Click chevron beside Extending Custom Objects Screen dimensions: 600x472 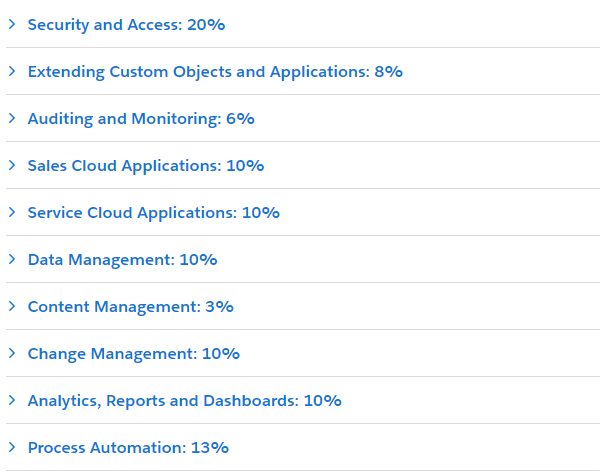pyautogui.click(x=12, y=71)
